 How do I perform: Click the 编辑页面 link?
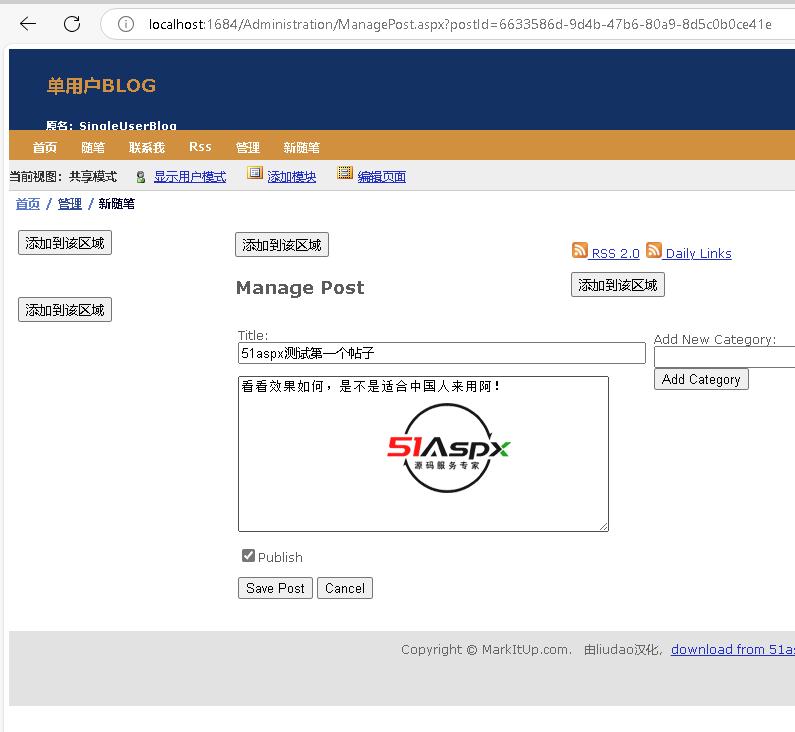382,177
